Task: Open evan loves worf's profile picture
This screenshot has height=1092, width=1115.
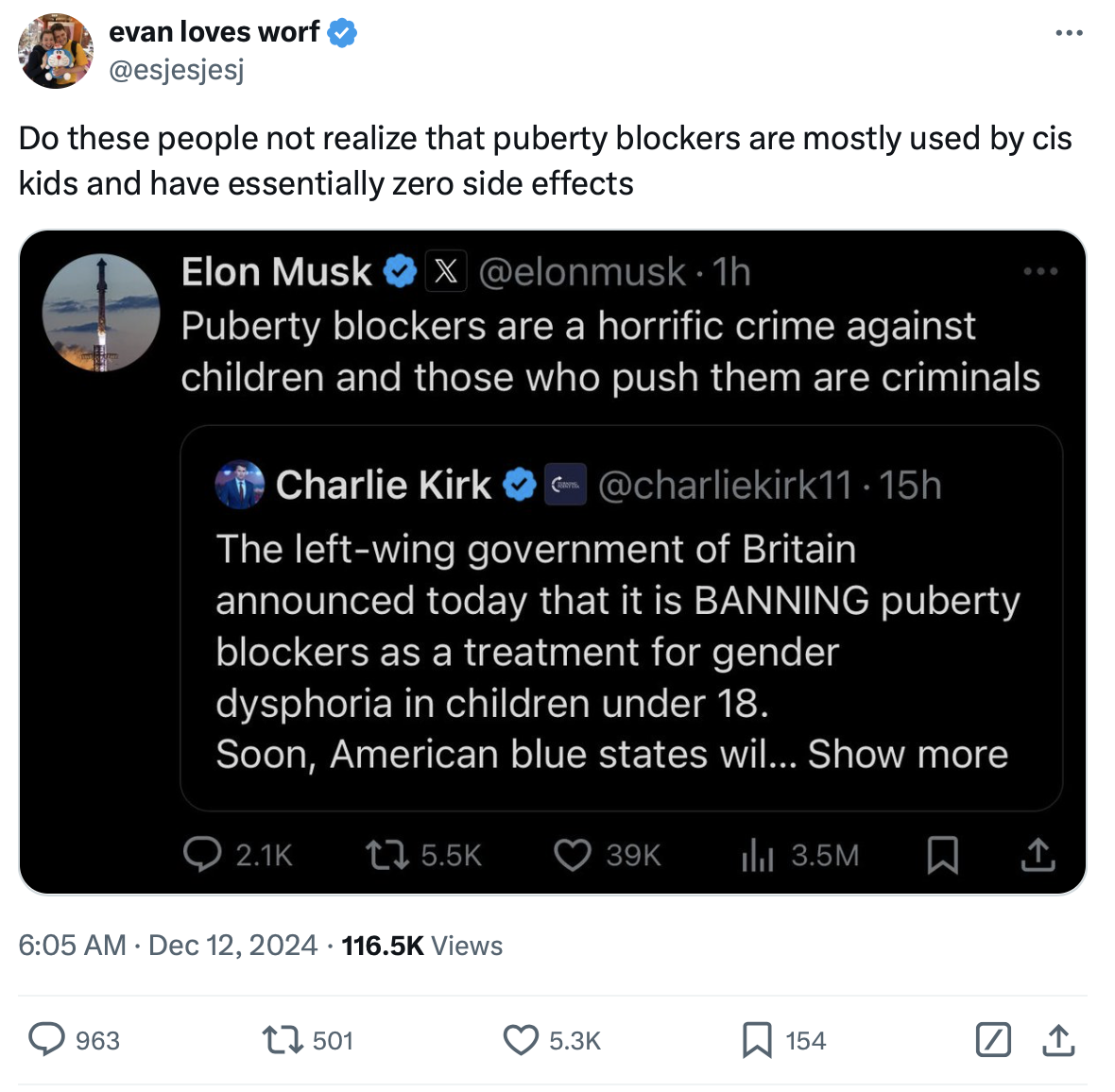Action: pyautogui.click(x=56, y=51)
